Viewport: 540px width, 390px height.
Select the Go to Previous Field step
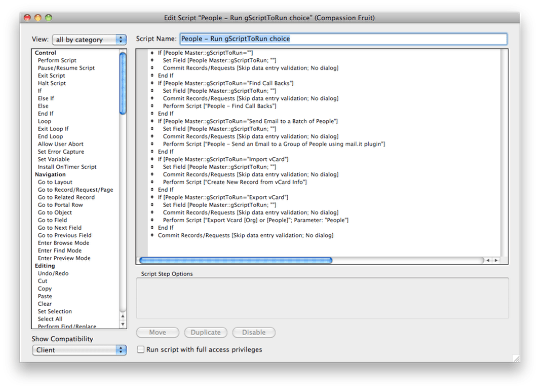(x=65, y=235)
